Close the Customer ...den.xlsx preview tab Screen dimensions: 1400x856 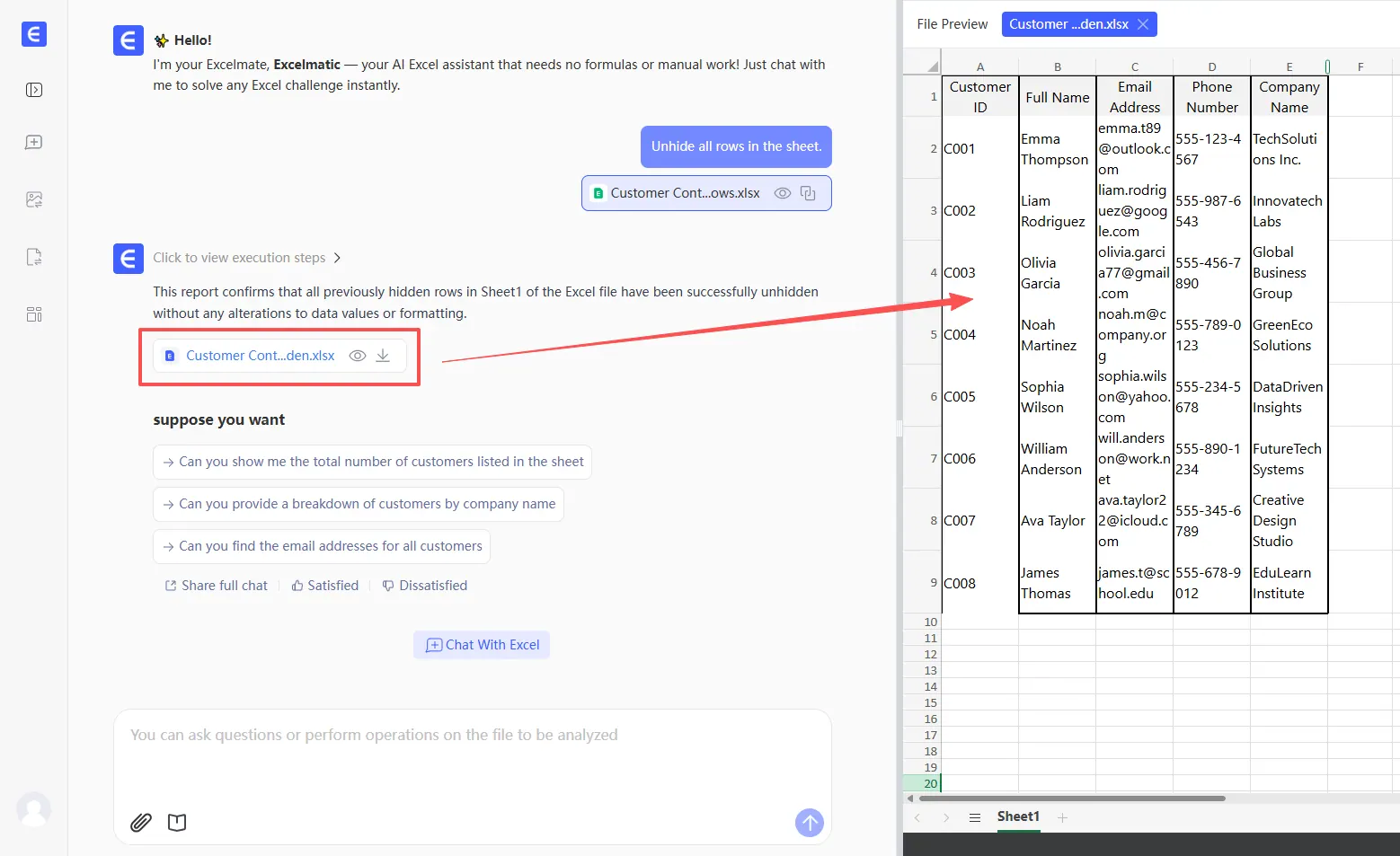click(x=1142, y=24)
